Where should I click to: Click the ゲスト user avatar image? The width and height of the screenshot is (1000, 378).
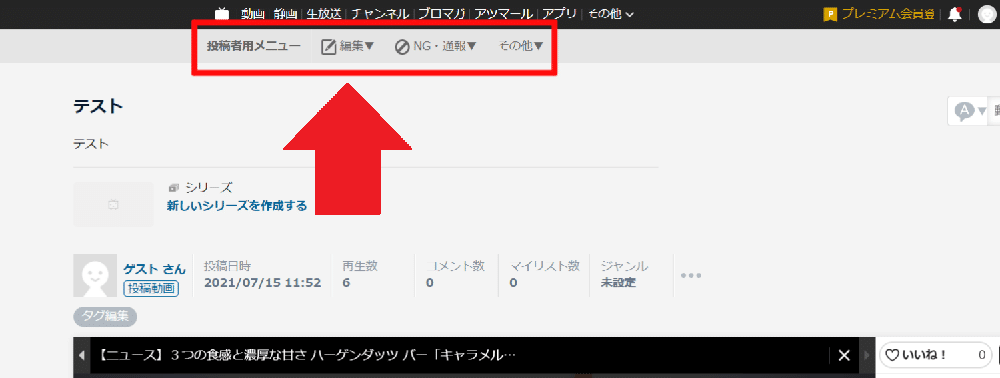(95, 275)
